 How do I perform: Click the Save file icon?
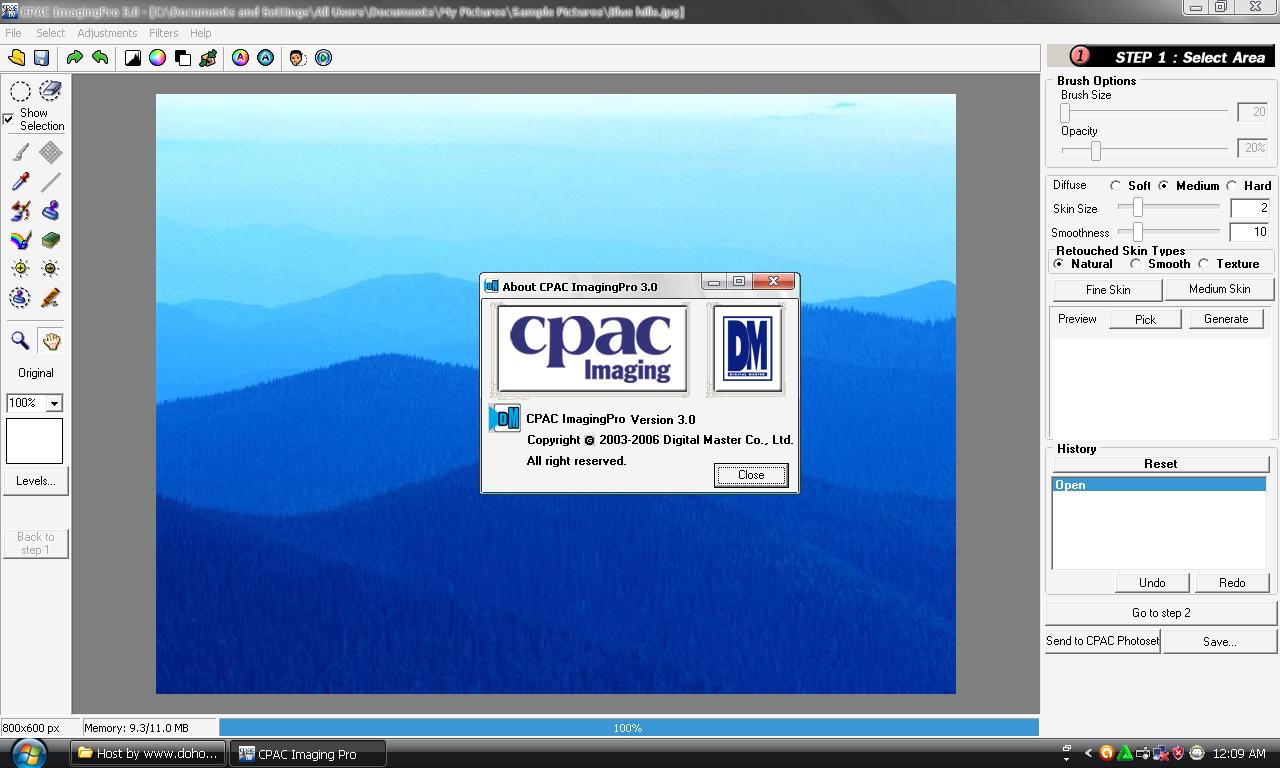(x=40, y=58)
